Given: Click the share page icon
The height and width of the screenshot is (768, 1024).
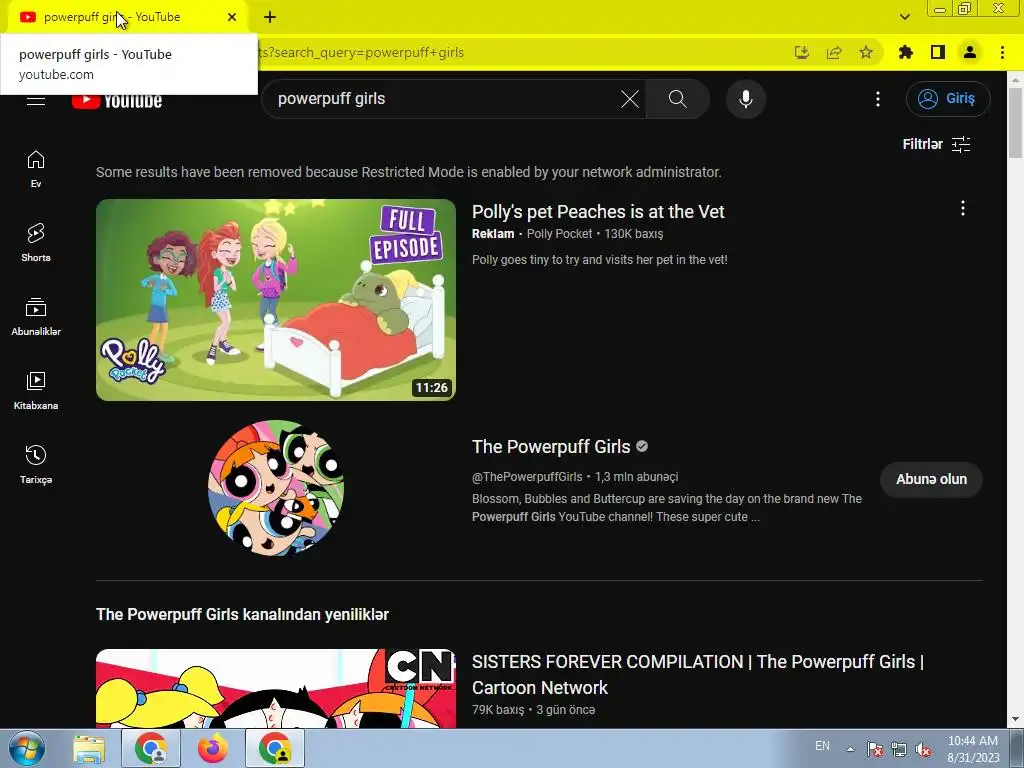Looking at the screenshot, I should click(834, 52).
